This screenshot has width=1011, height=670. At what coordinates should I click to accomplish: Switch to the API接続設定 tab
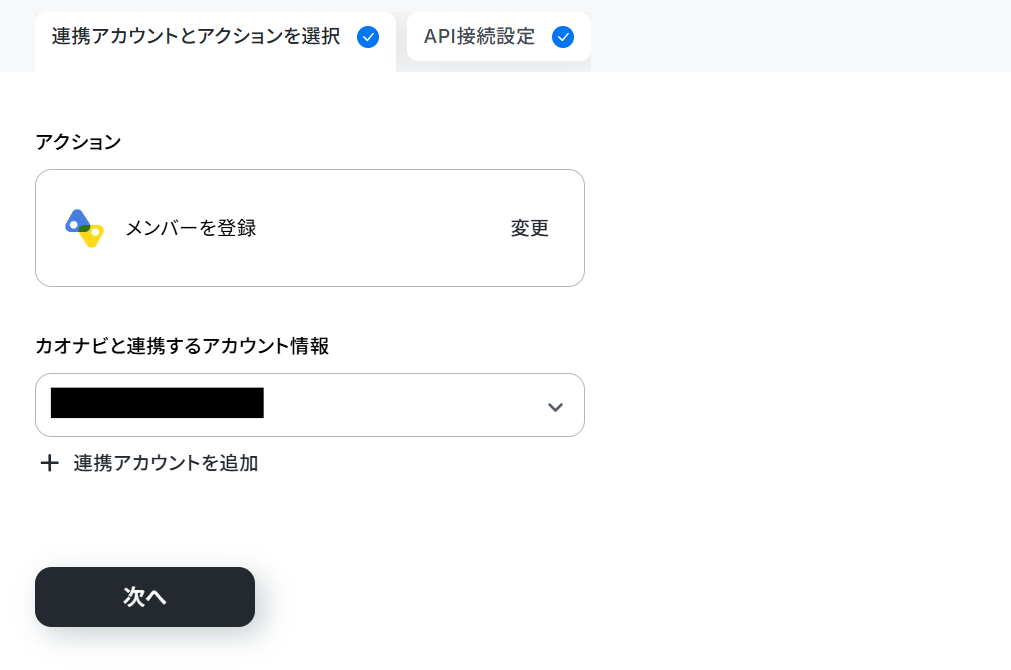(x=498, y=37)
